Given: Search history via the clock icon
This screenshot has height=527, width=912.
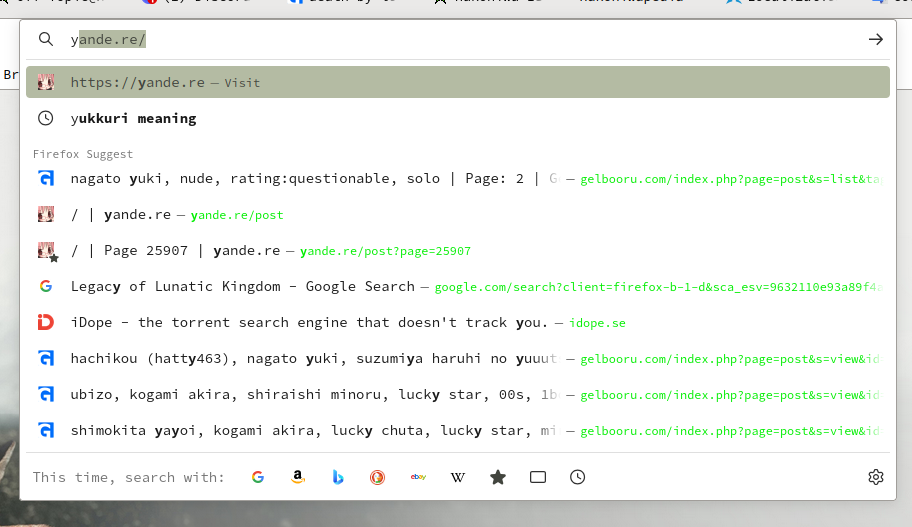Looking at the screenshot, I should point(578,478).
